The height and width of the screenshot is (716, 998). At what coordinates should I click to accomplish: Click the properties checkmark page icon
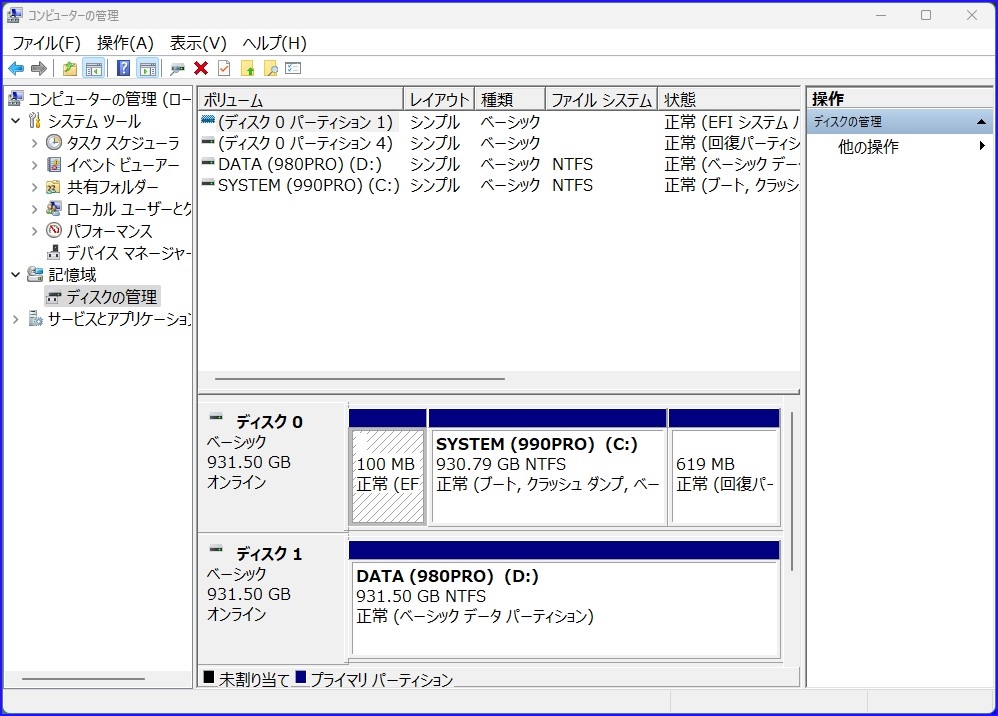click(x=224, y=68)
